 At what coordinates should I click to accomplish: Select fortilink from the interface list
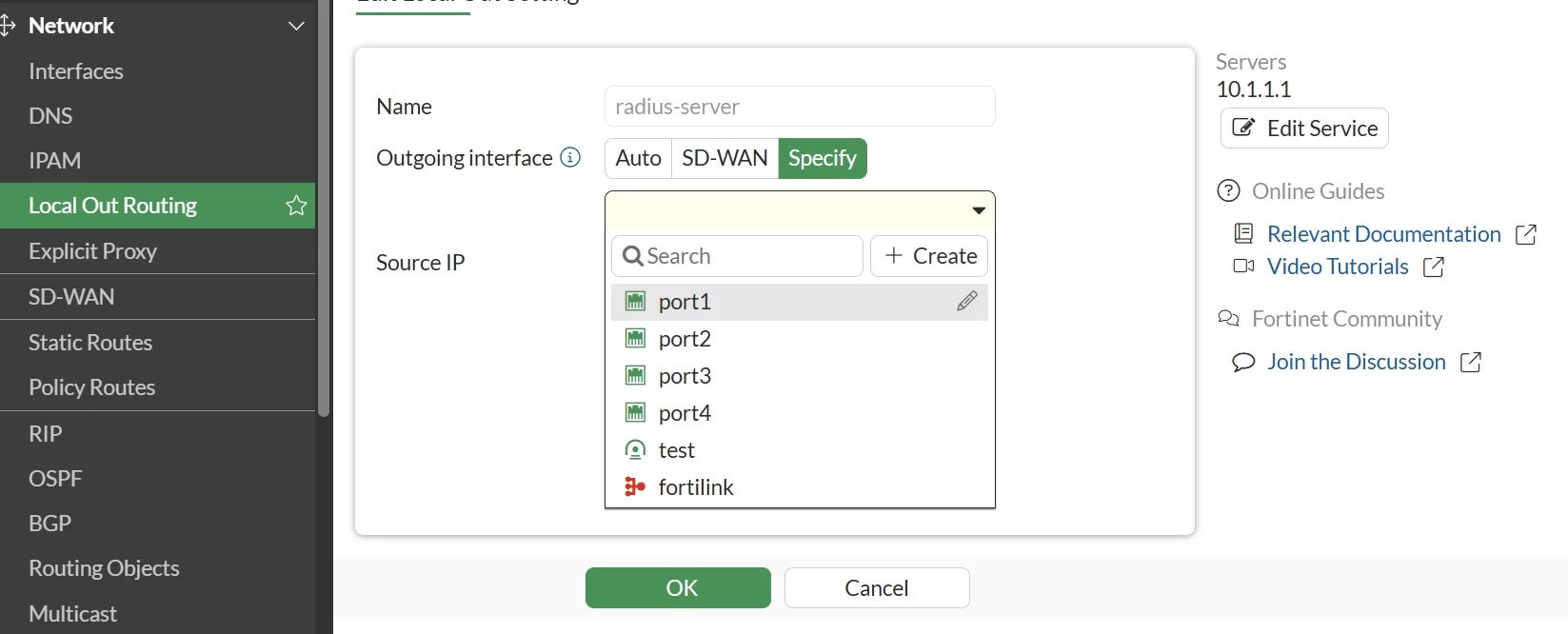tap(800, 487)
